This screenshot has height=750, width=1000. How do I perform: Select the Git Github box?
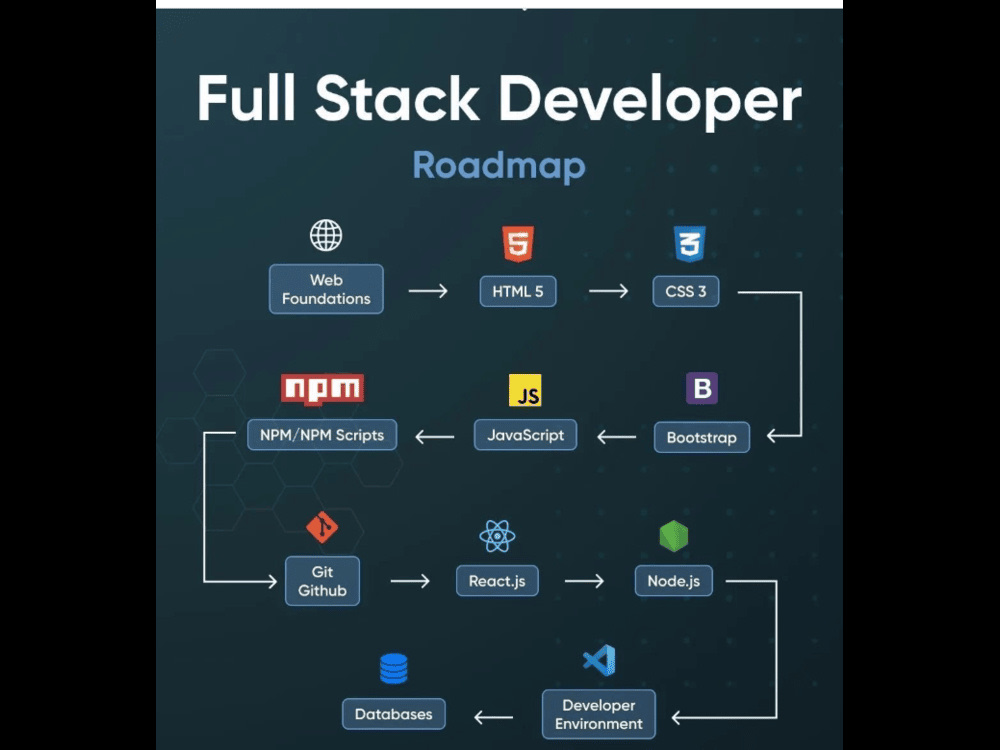pos(322,581)
